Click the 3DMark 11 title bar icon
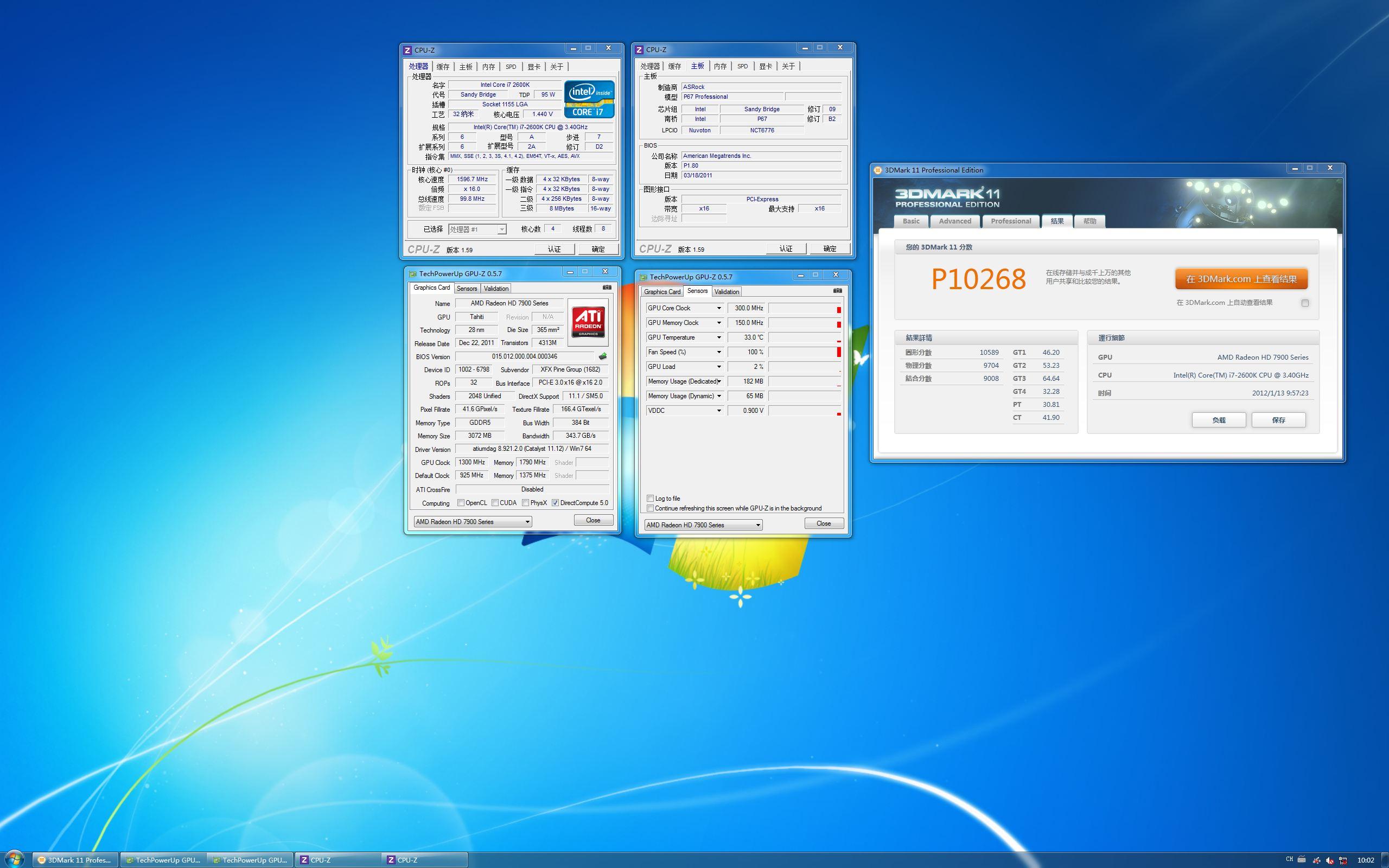The height and width of the screenshot is (868, 1389). [x=877, y=170]
